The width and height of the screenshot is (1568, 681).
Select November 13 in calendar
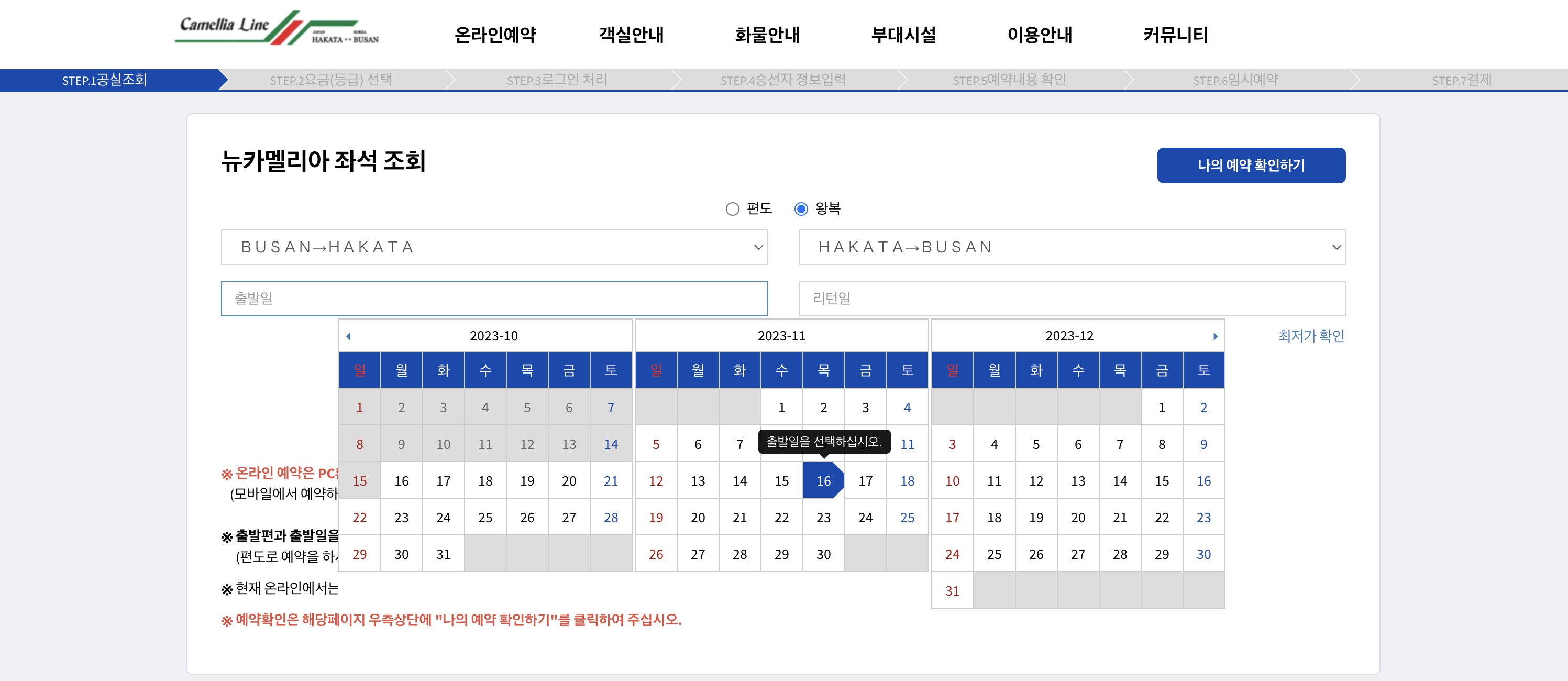coord(698,481)
